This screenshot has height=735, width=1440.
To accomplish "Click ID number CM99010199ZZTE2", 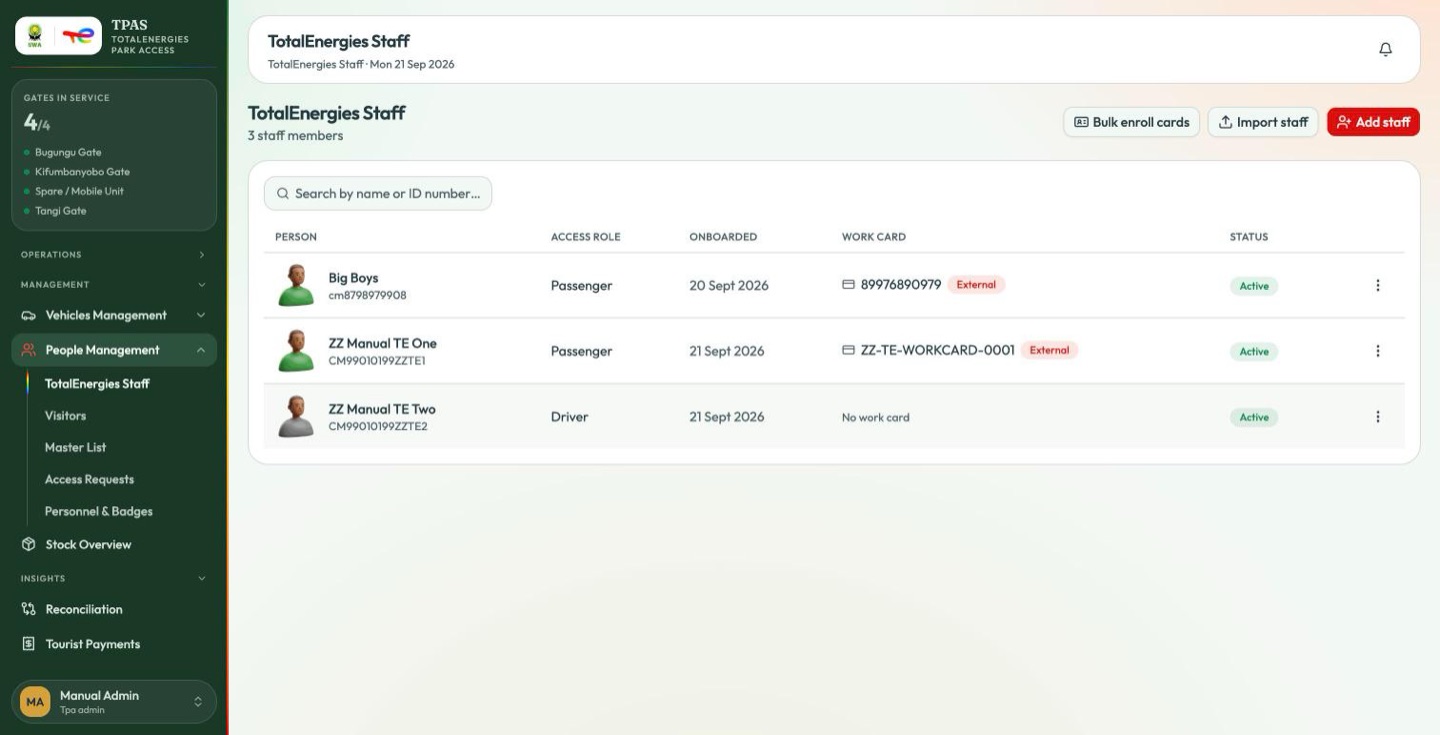I will pyautogui.click(x=378, y=427).
